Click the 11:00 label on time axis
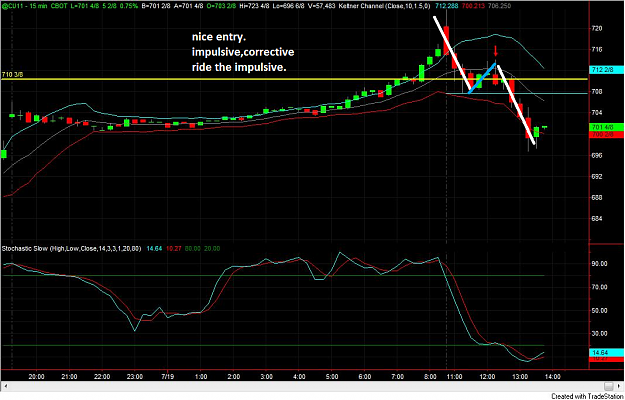625x400 pixels. click(x=454, y=376)
